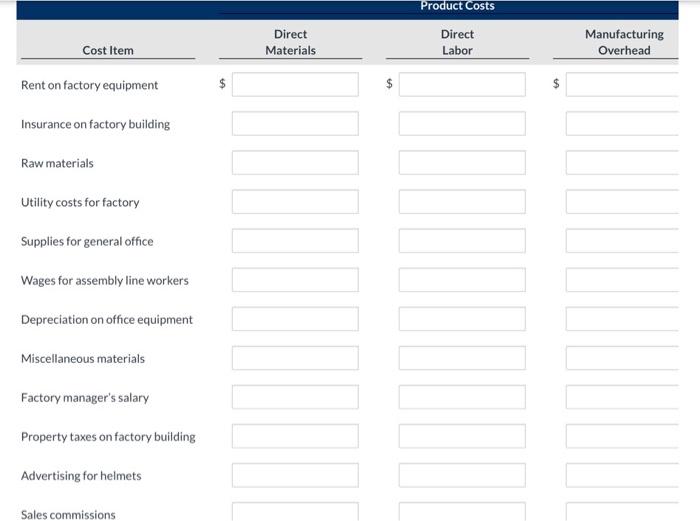This screenshot has width=700, height=521.
Task: Focus Direct Materials field for Raw materials
Action: pyautogui.click(x=295, y=163)
